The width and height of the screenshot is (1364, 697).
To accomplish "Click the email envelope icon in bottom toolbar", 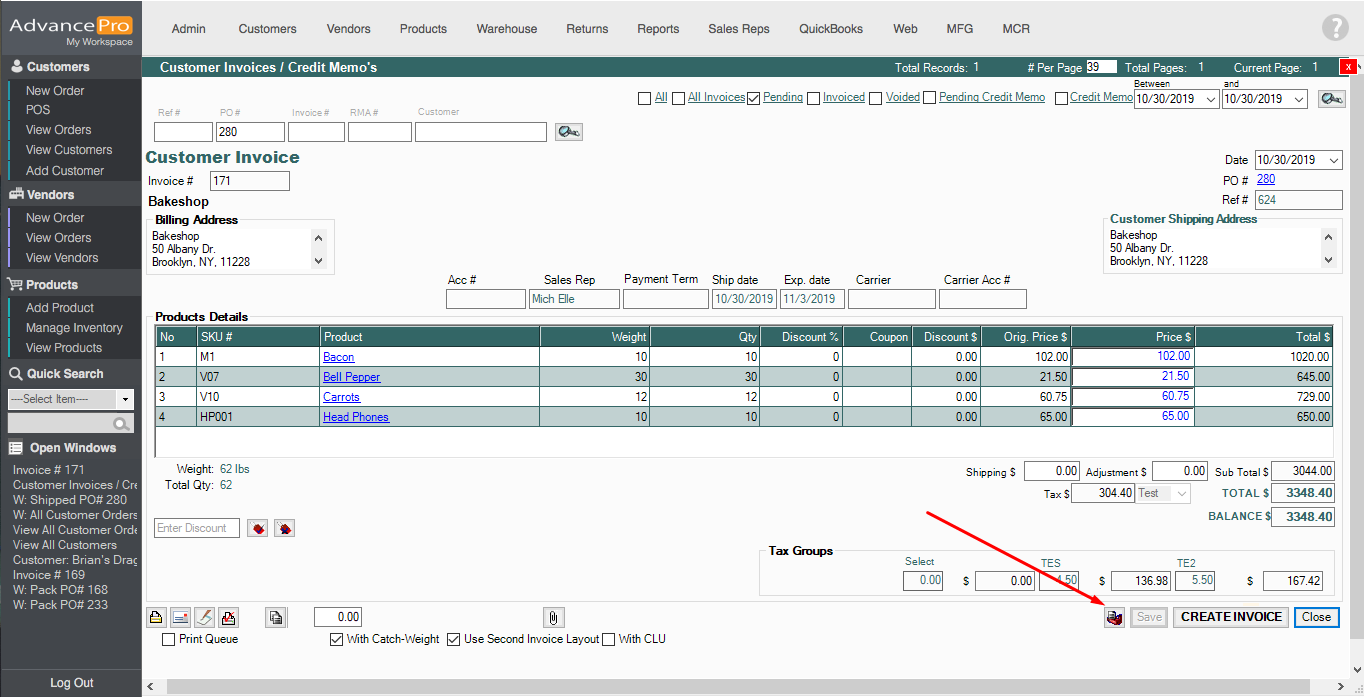I will pos(180,617).
